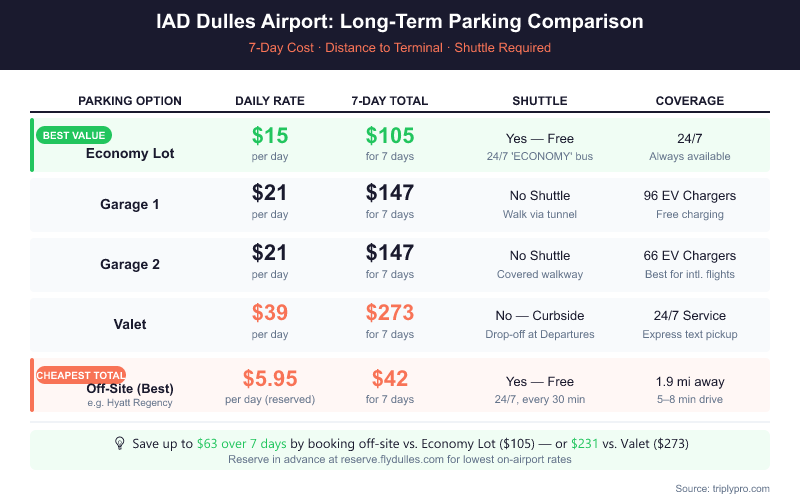Select the DAILY RATE column header
The width and height of the screenshot is (800, 500).
[x=270, y=101]
